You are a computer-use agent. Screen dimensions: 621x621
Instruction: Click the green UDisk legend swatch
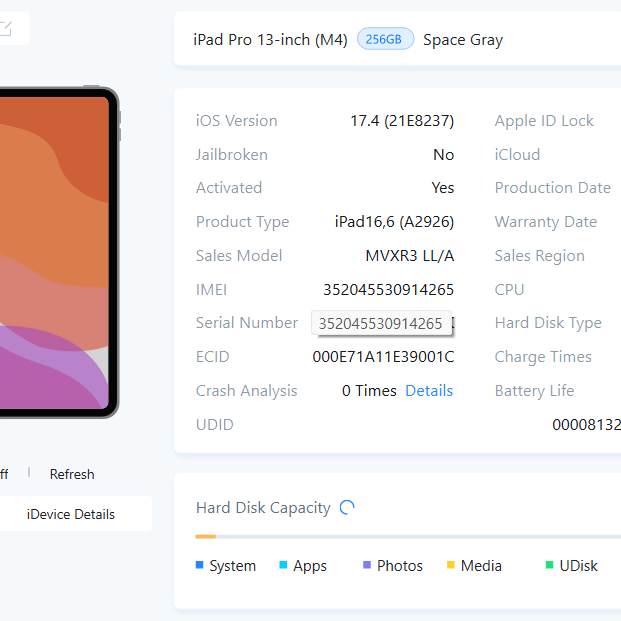[x=549, y=565]
